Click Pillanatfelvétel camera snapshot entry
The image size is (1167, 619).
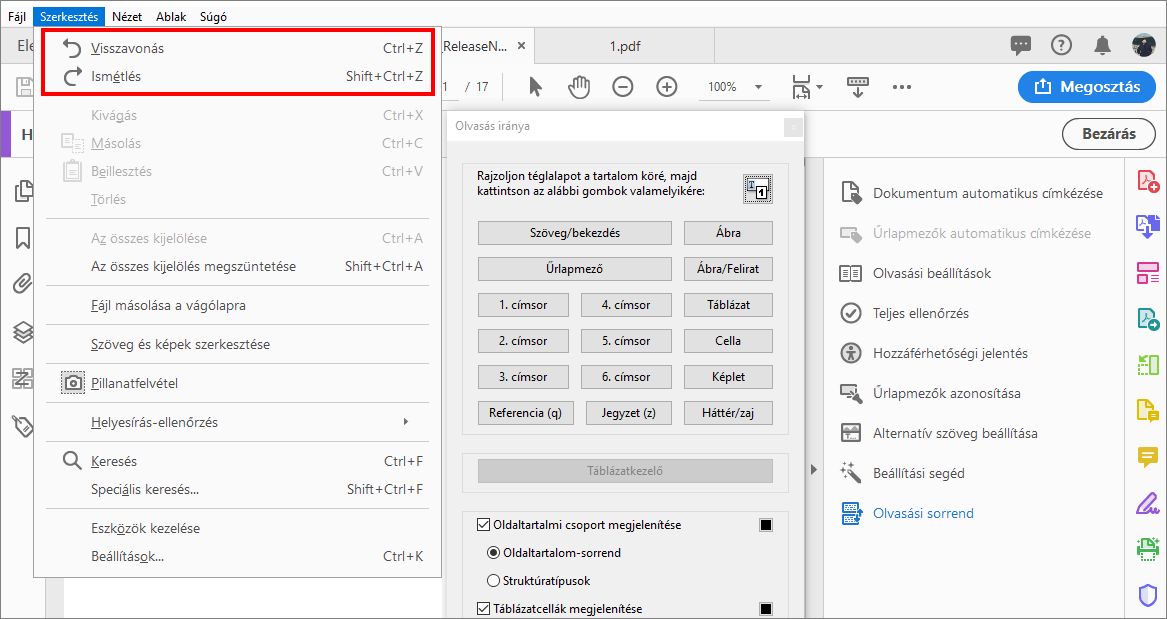(x=237, y=383)
